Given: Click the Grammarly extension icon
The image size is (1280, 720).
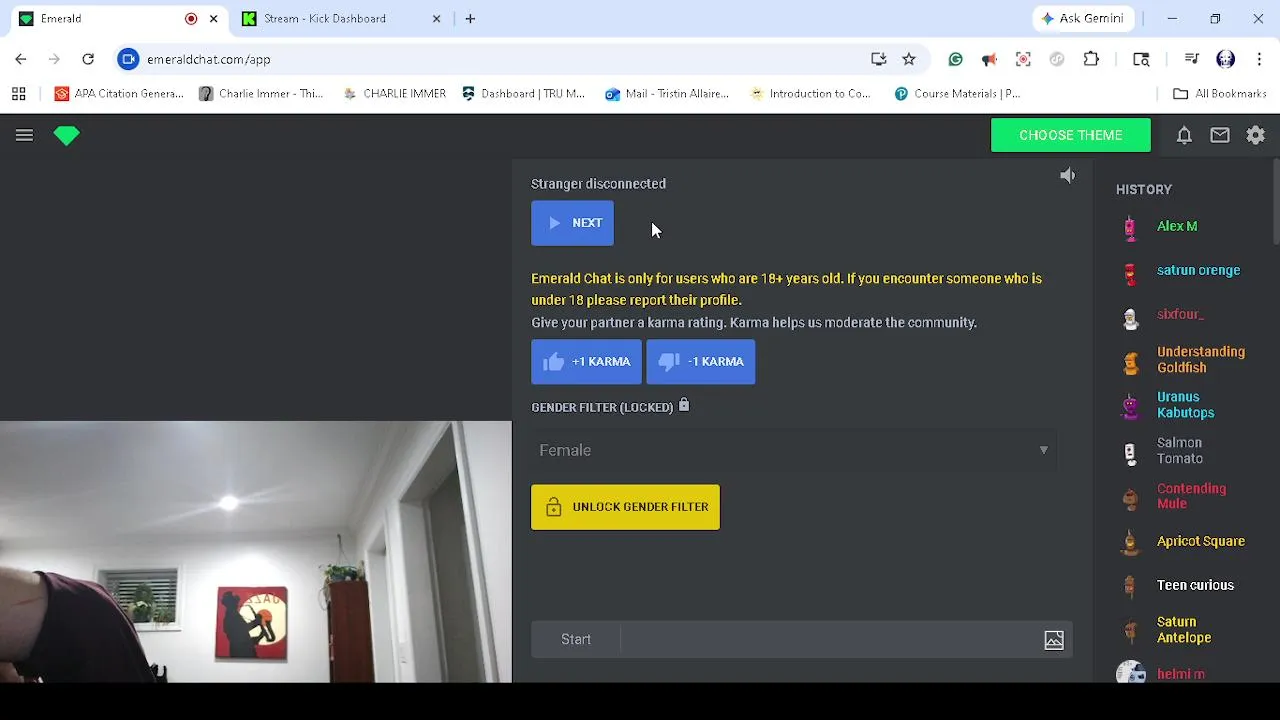Looking at the screenshot, I should (956, 59).
